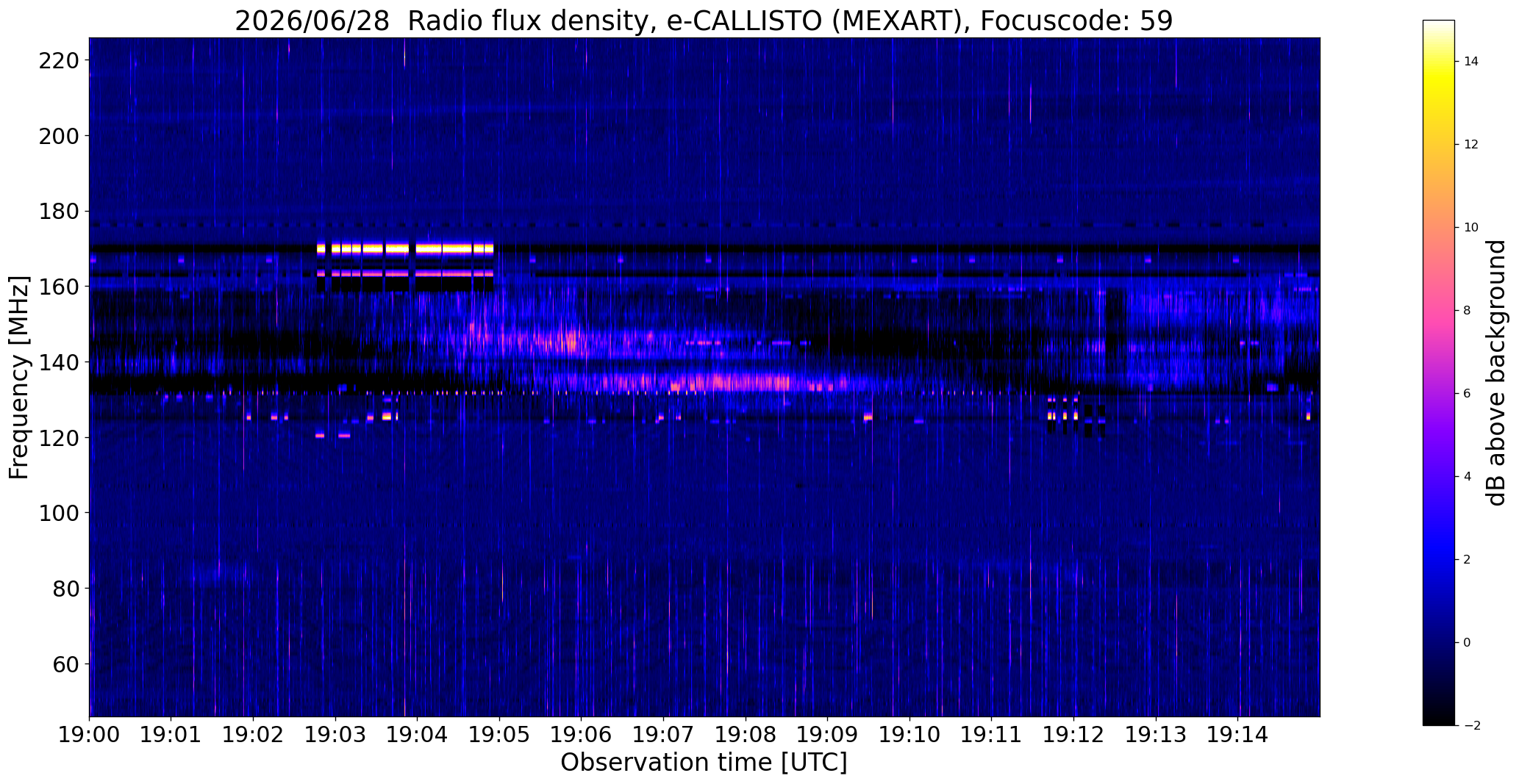Image resolution: width=1519 pixels, height=784 pixels.
Task: Click the pink emission near 145 MHz at 19:06
Action: click(562, 341)
